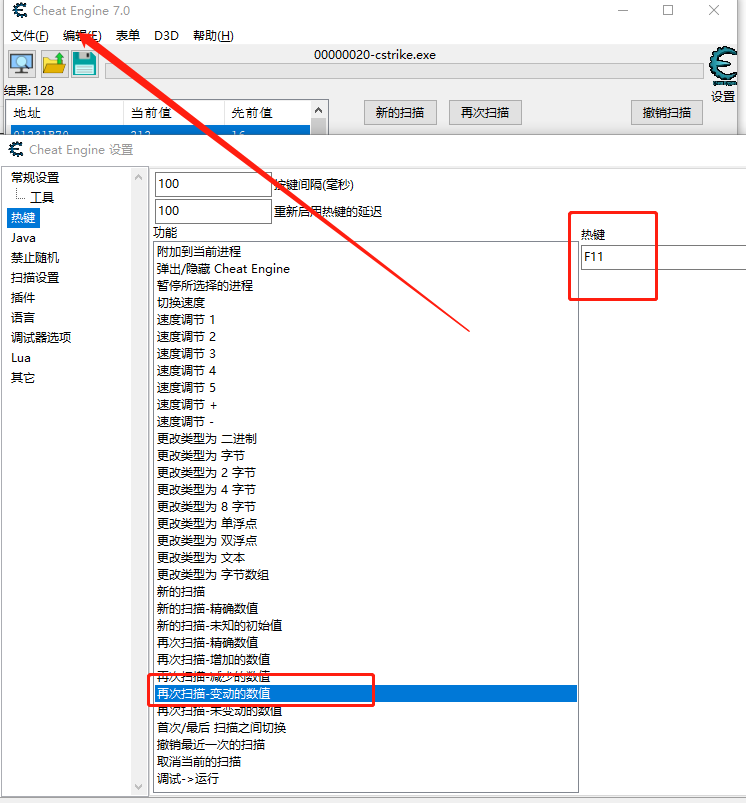The height and width of the screenshot is (803, 746).
Task: Select 速度调节 - function
Action: tap(185, 421)
